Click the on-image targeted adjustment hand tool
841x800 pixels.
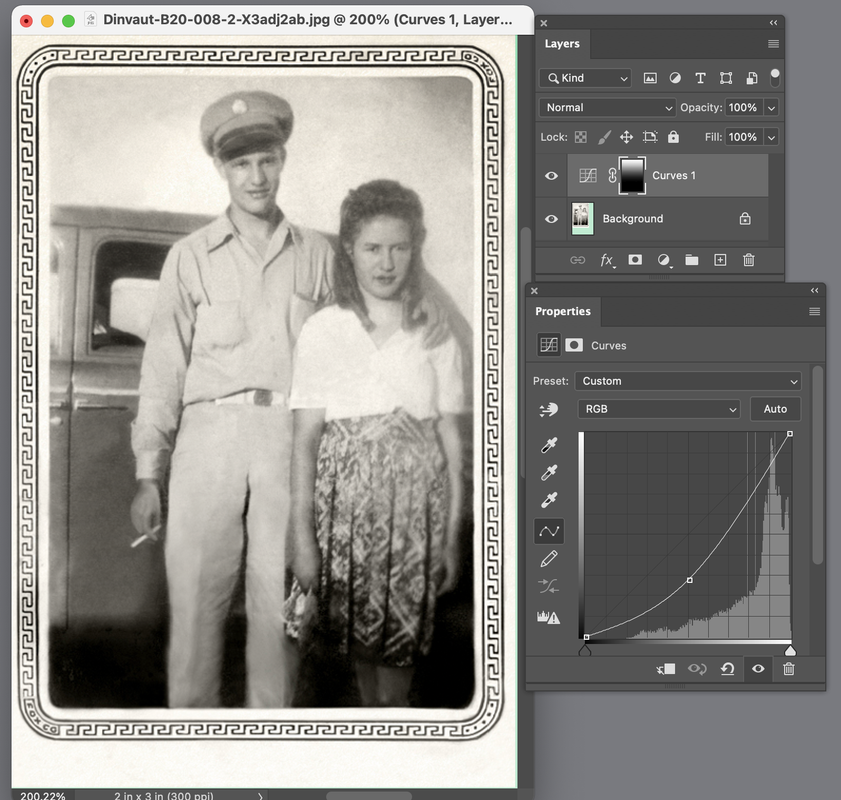coord(549,409)
